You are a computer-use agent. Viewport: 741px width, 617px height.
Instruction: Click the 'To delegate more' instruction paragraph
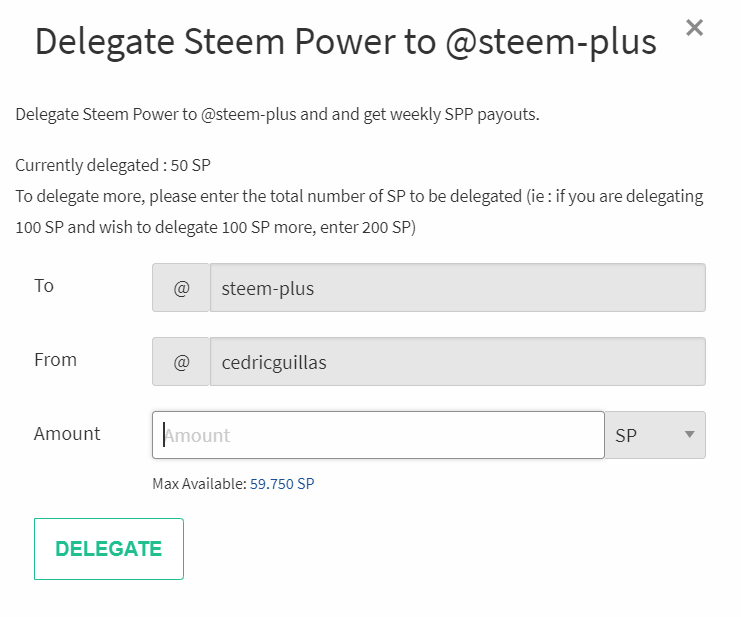point(359,197)
